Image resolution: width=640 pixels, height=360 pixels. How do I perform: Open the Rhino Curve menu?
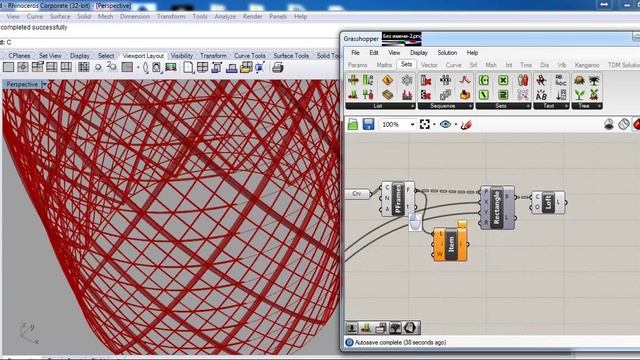(34, 17)
